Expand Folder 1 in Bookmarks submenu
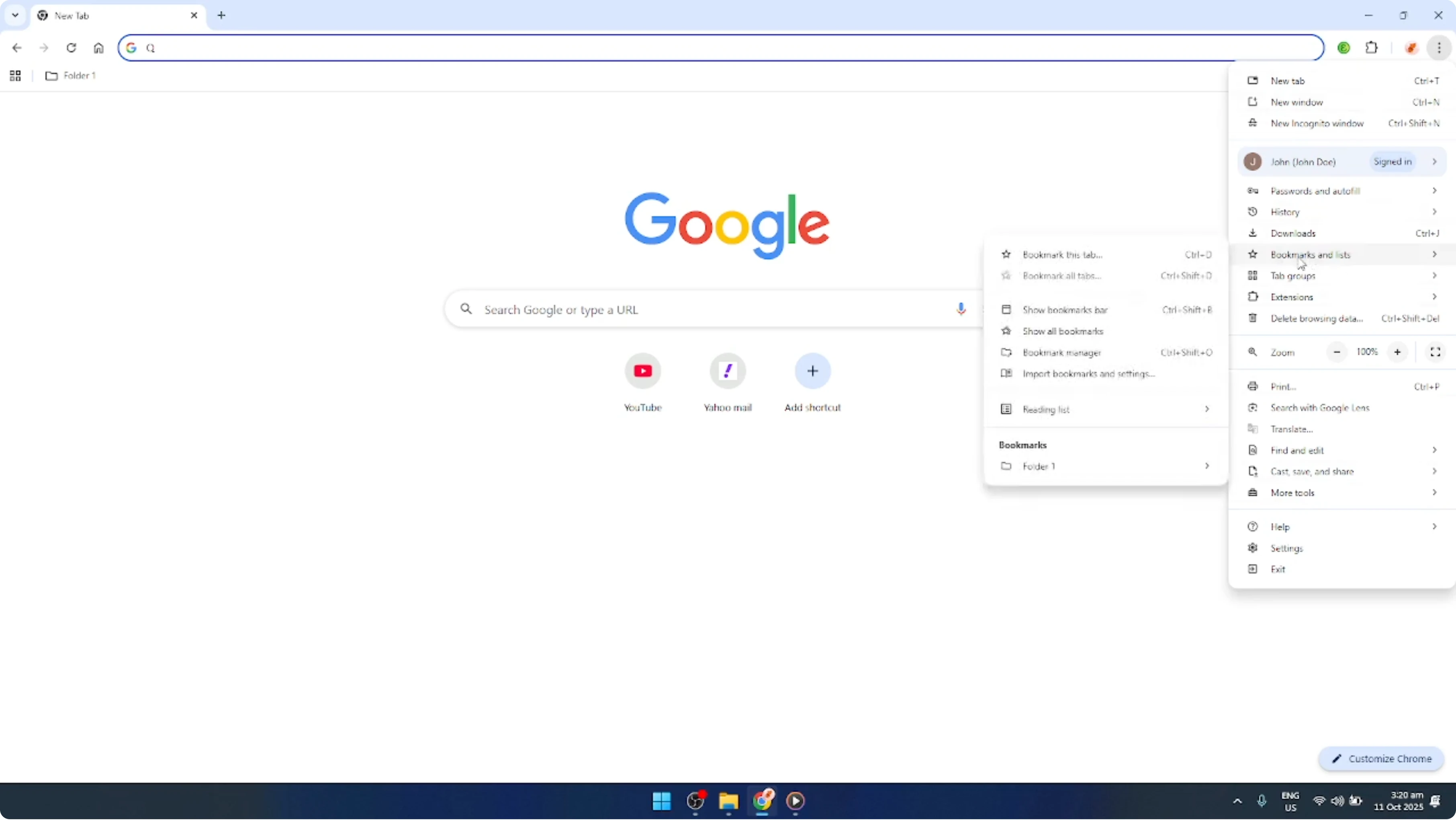The width and height of the screenshot is (1456, 820). (1106, 467)
